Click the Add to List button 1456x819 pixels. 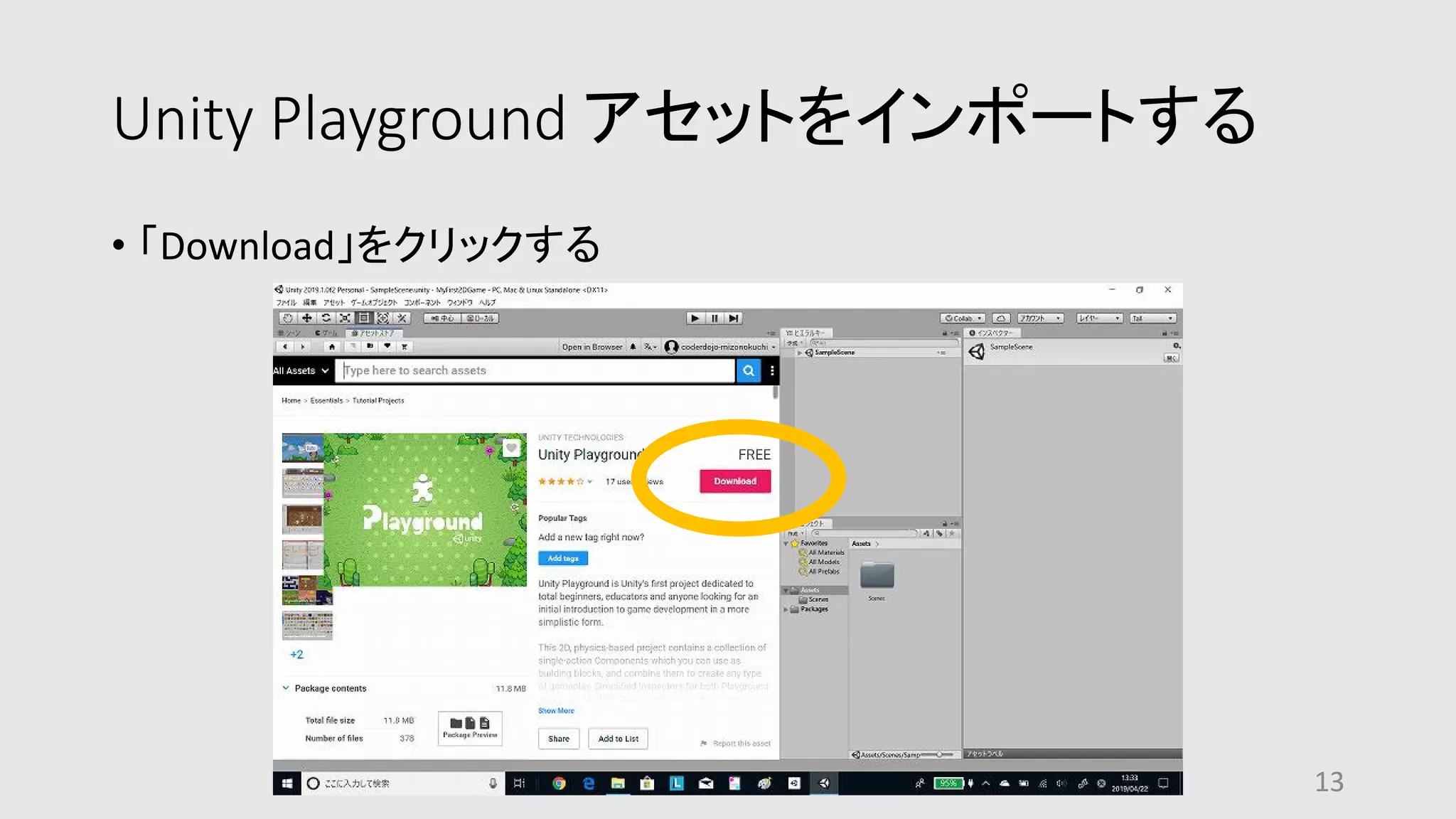(x=619, y=739)
